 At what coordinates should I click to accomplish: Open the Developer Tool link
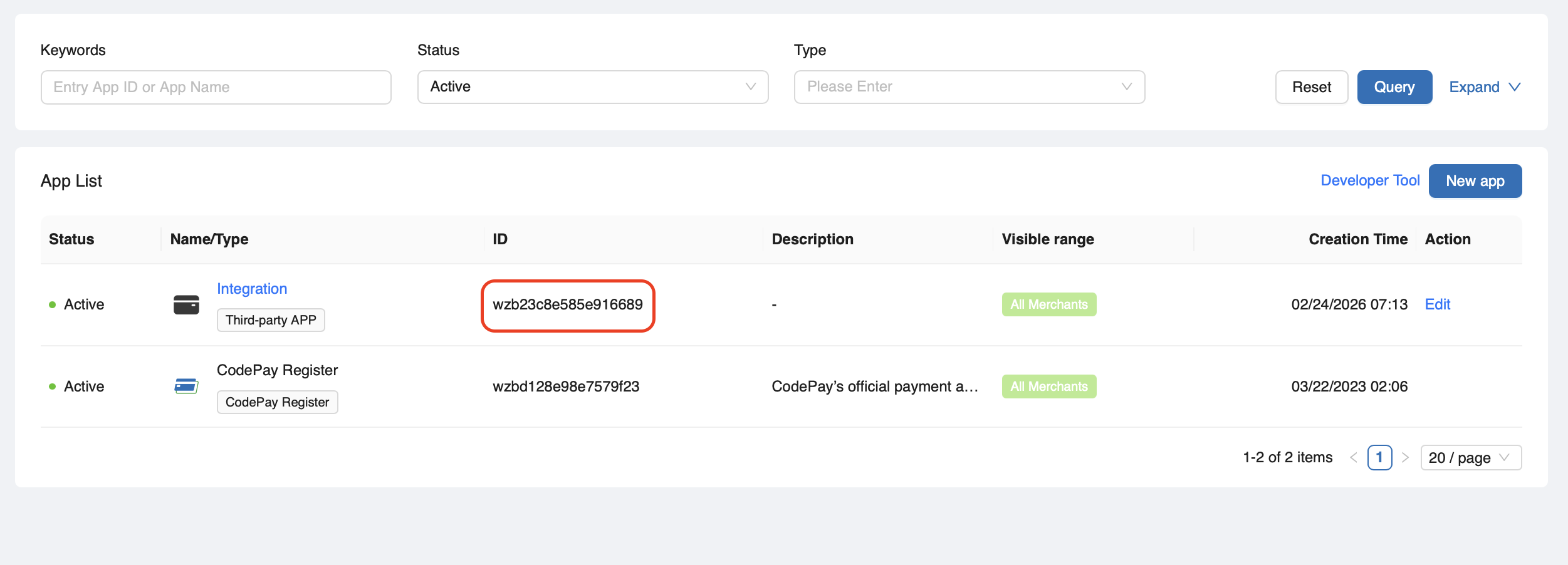tap(1370, 180)
